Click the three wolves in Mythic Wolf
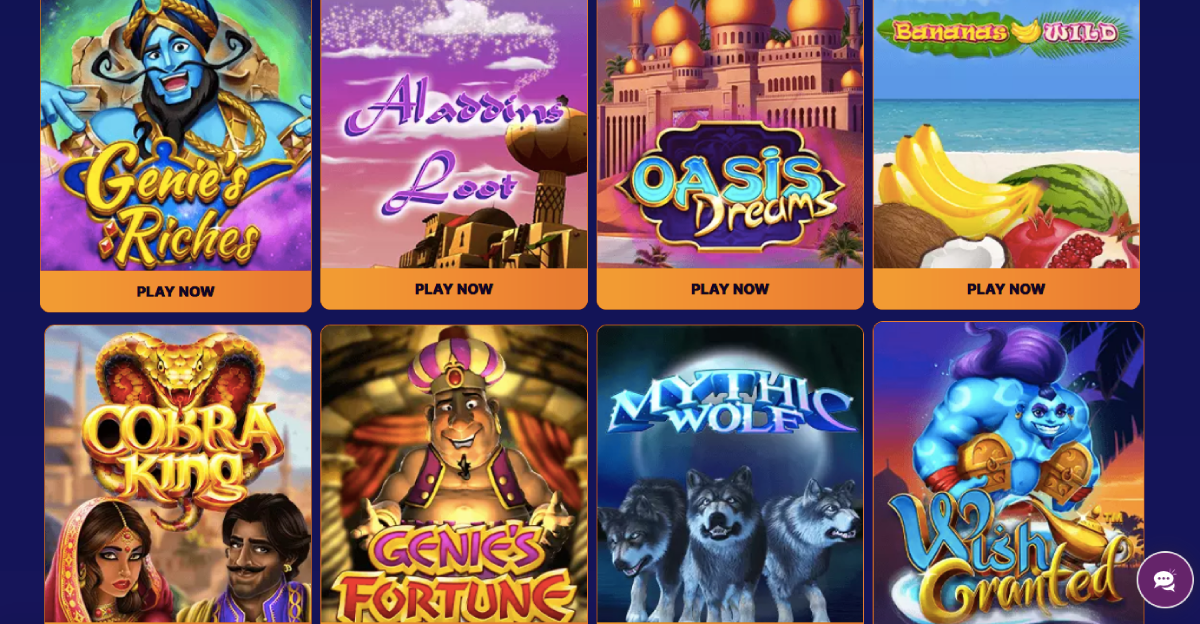The height and width of the screenshot is (624, 1200). tap(730, 540)
